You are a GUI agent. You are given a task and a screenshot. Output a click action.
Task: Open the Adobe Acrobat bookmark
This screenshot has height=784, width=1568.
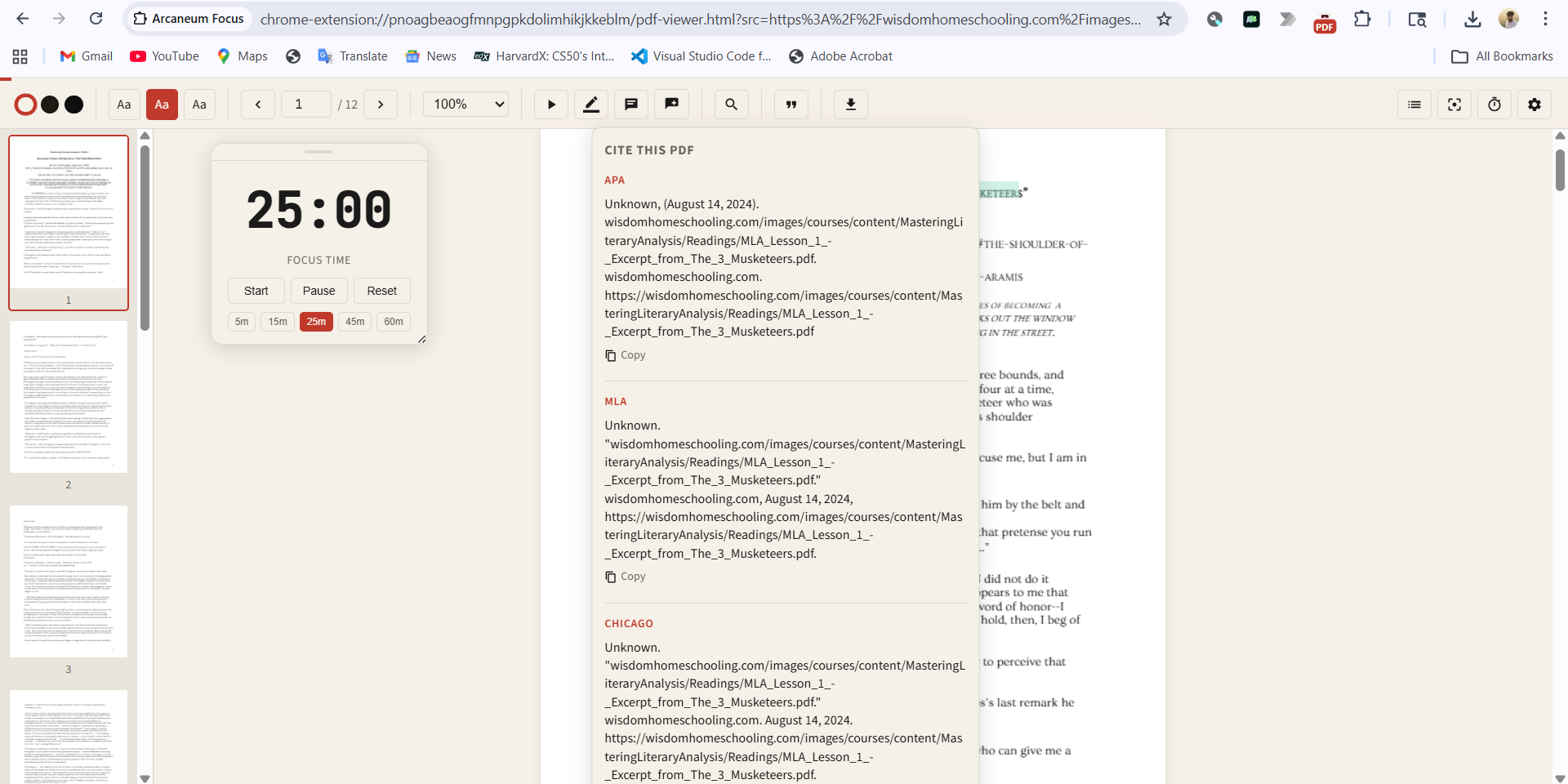[x=840, y=56]
